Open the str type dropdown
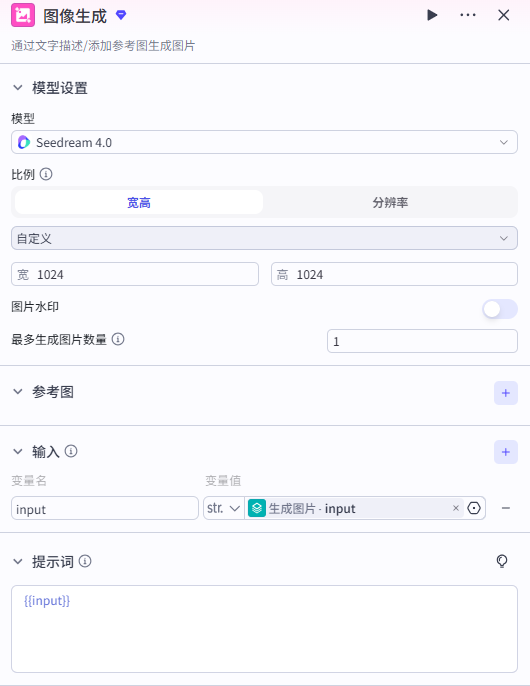 point(224,508)
